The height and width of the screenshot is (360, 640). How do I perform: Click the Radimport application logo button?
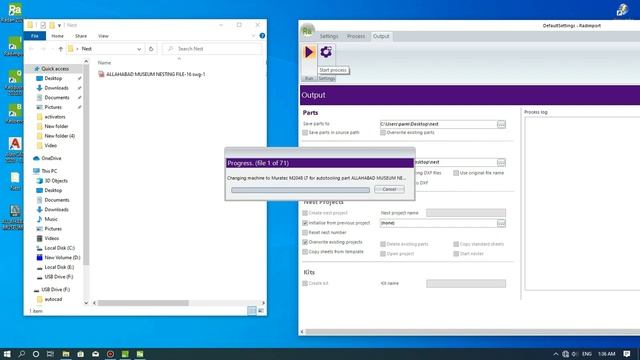click(307, 31)
